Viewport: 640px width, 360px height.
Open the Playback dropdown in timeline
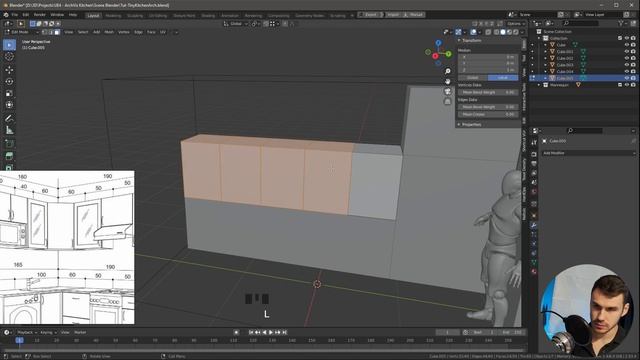[x=27, y=332]
